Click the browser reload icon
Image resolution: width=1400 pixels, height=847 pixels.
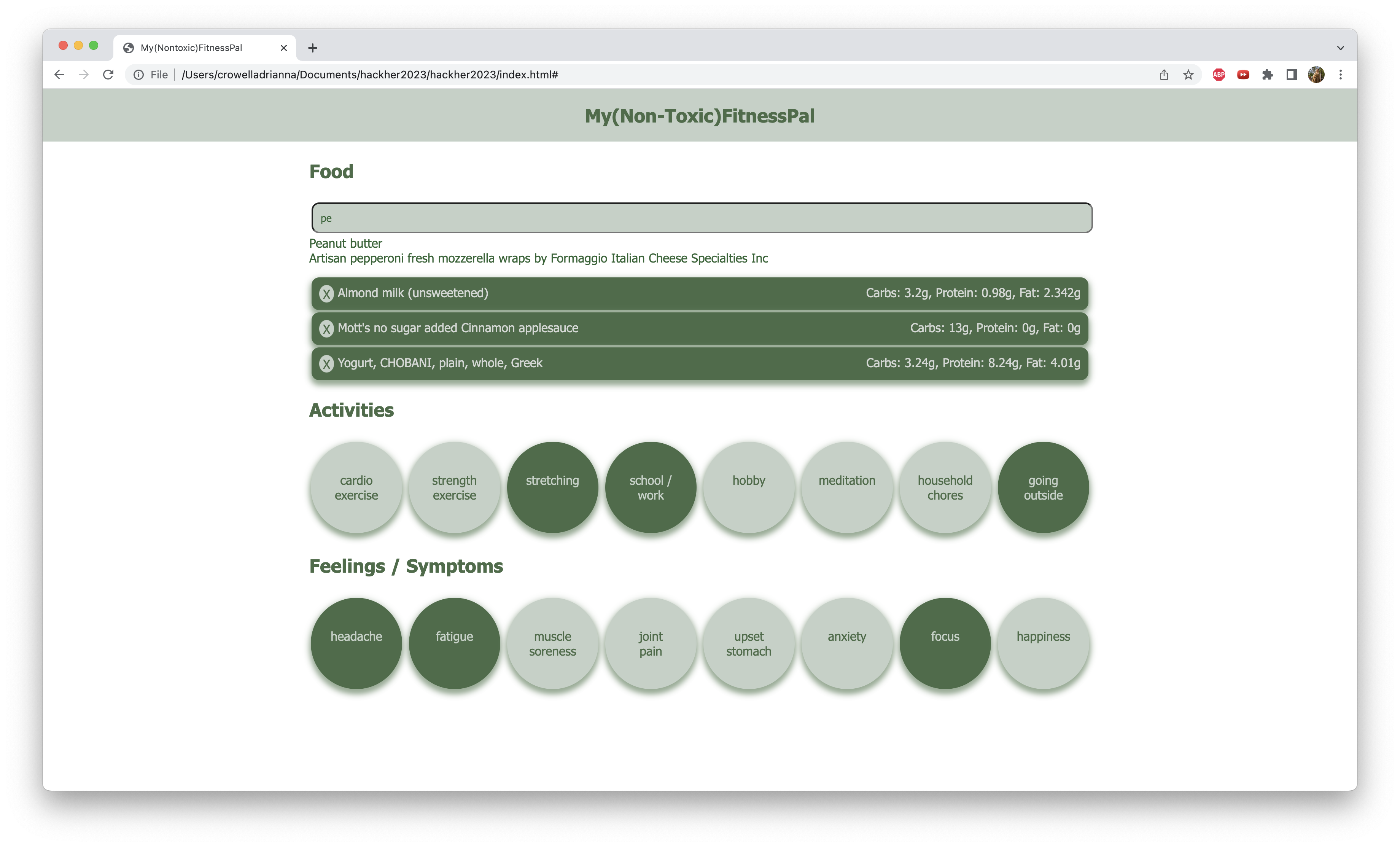point(108,75)
